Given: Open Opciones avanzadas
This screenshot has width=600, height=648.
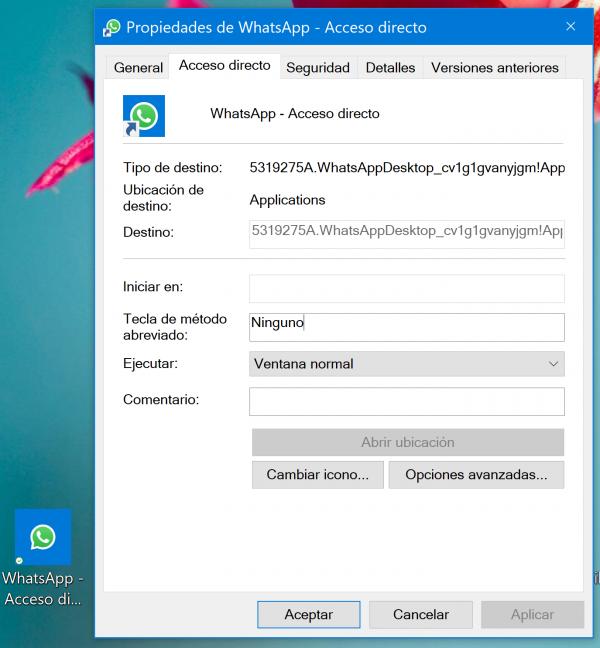Looking at the screenshot, I should click(476, 475).
